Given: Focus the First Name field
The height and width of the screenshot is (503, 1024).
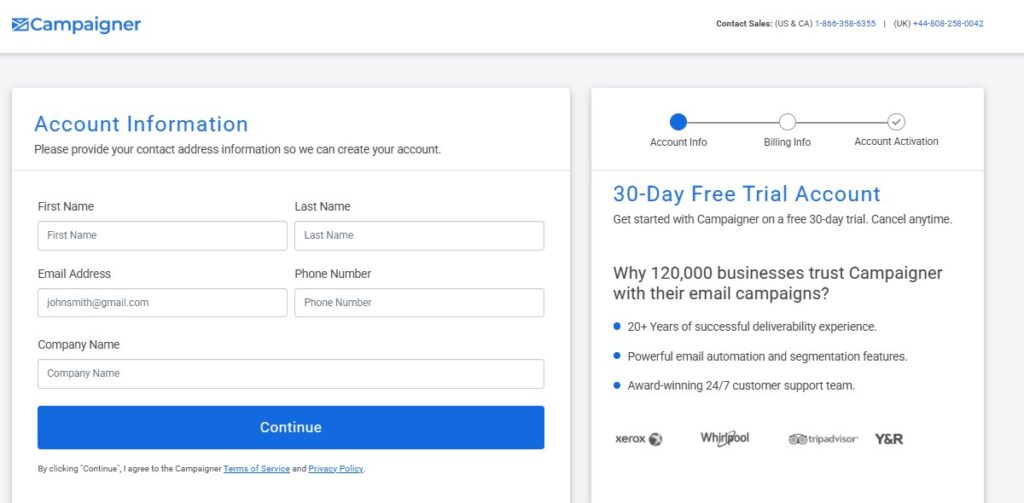Looking at the screenshot, I should 162,235.
